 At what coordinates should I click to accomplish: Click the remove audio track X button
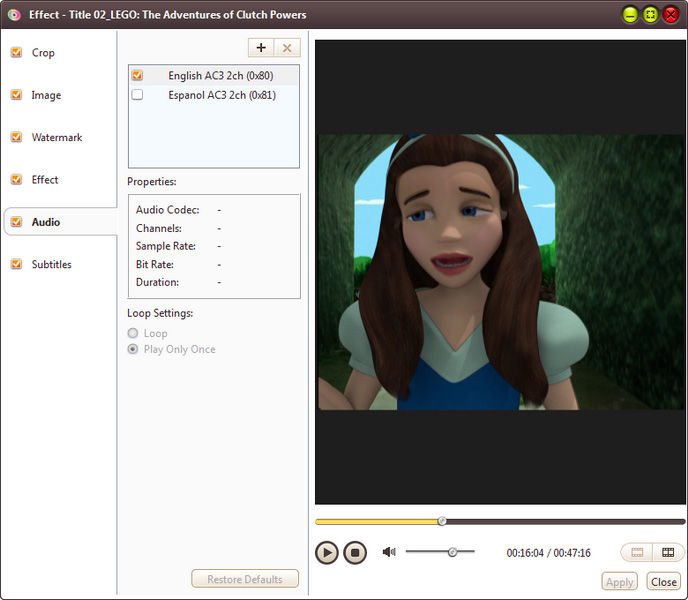[287, 48]
